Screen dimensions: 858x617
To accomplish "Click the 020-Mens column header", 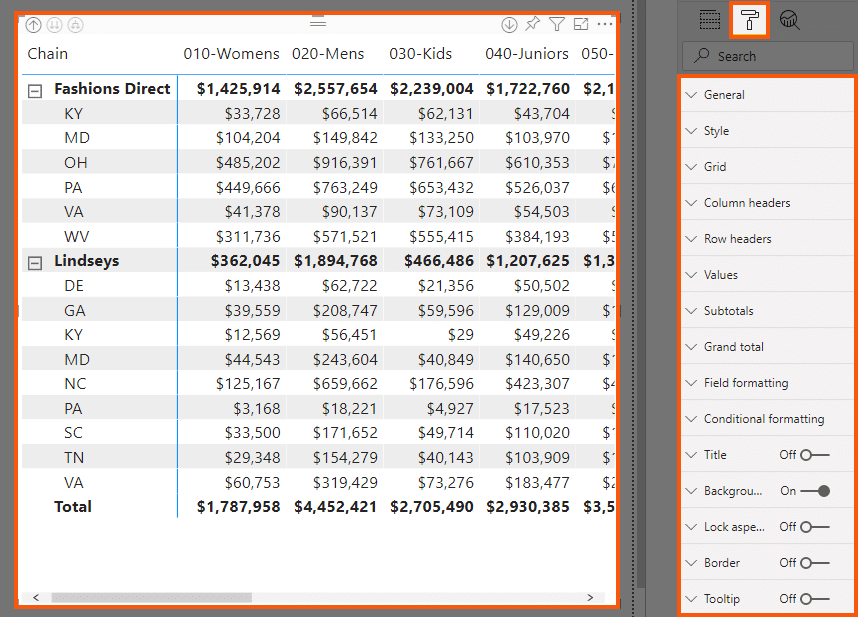I will click(x=328, y=54).
